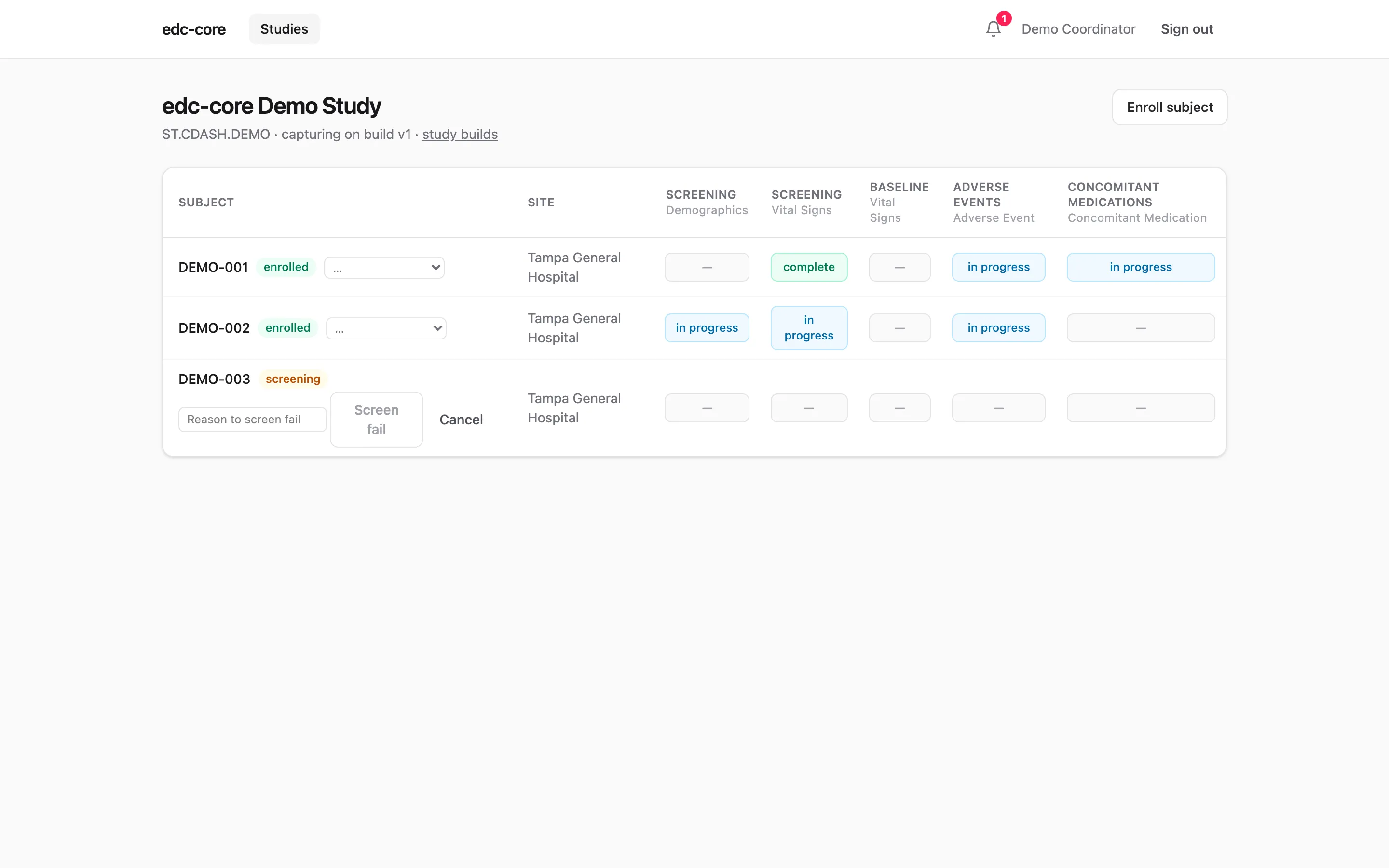The width and height of the screenshot is (1389, 868).
Task: Click the Adverse Events column header
Action: click(994, 203)
